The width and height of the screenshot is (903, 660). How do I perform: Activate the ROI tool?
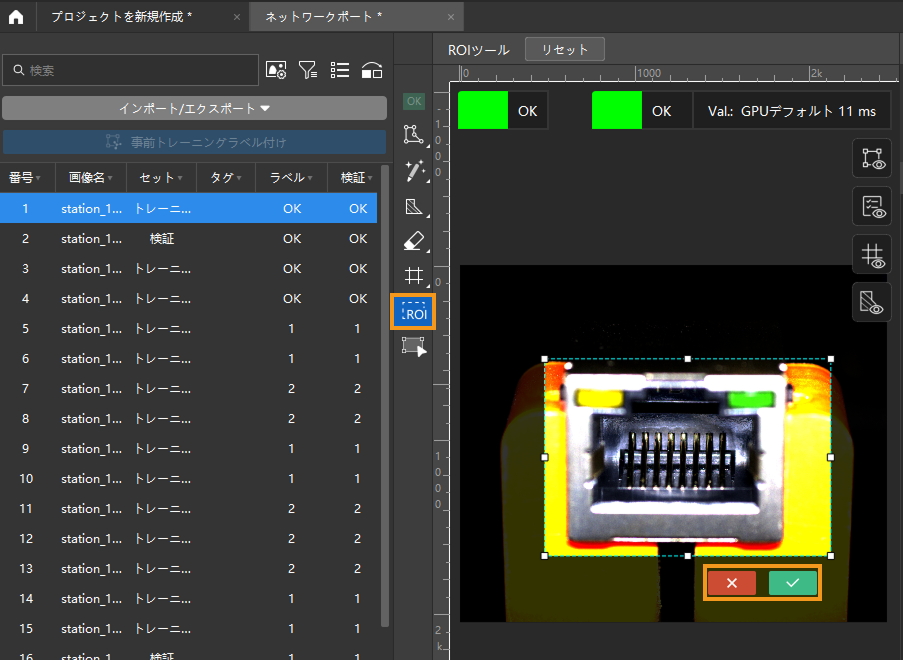click(413, 312)
